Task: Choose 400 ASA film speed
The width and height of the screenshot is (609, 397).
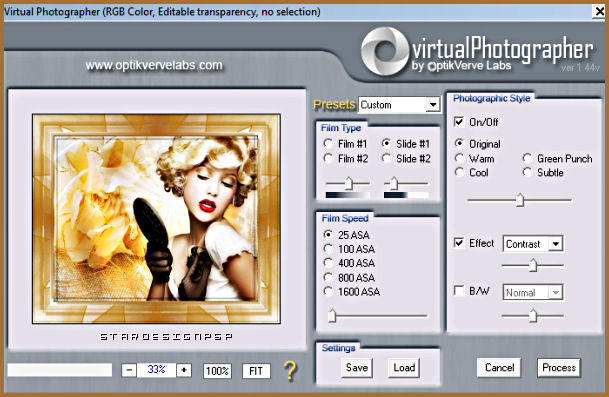Action: click(x=328, y=263)
